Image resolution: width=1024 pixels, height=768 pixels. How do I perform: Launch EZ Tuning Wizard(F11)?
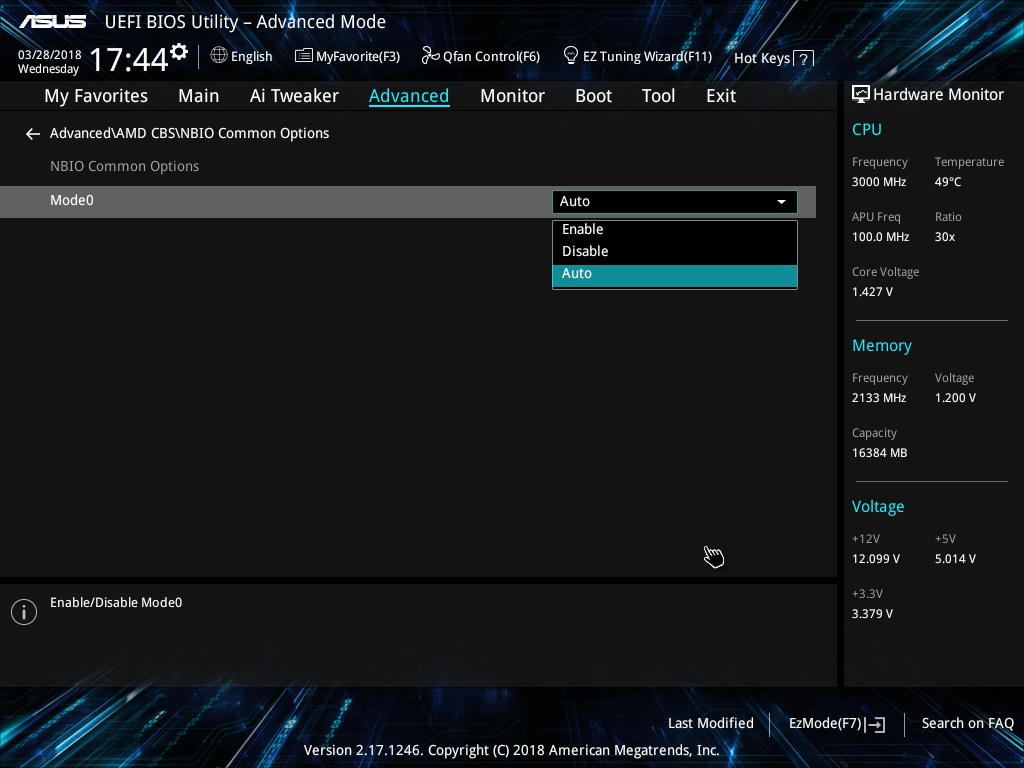pyautogui.click(x=637, y=56)
